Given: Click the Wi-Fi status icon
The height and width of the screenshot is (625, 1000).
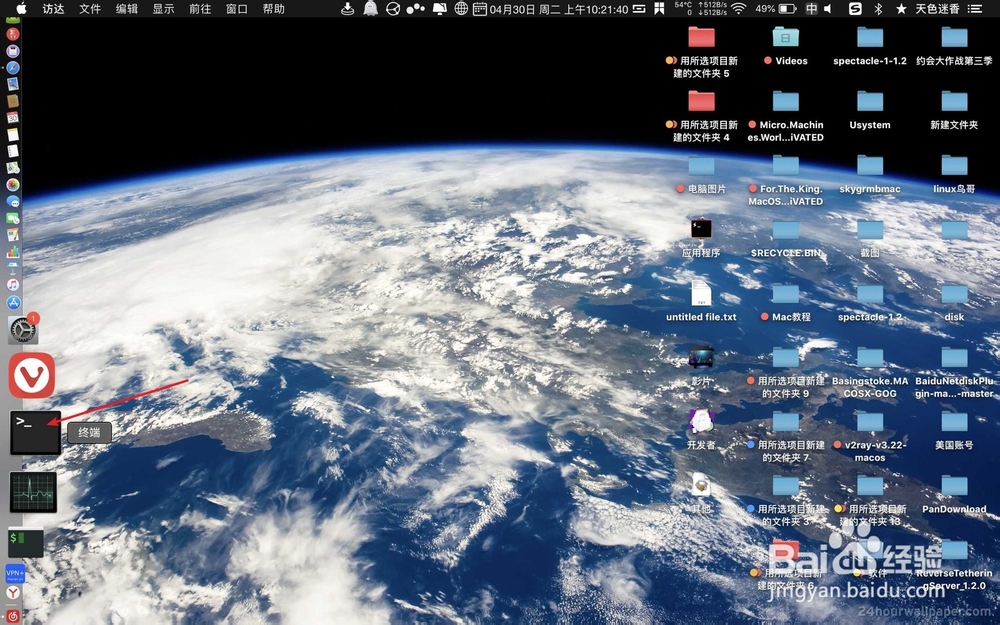Looking at the screenshot, I should (739, 9).
